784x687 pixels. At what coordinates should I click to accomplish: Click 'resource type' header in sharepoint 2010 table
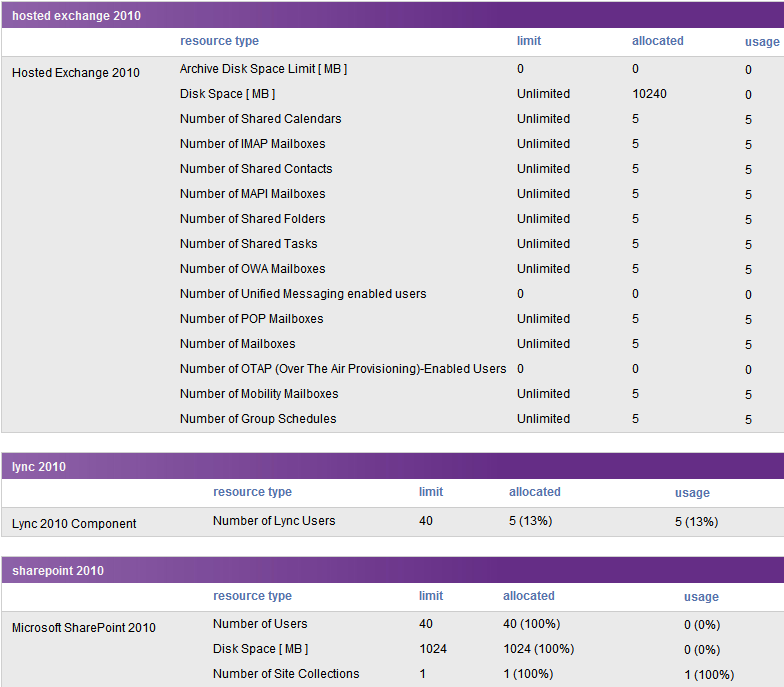(x=252, y=596)
